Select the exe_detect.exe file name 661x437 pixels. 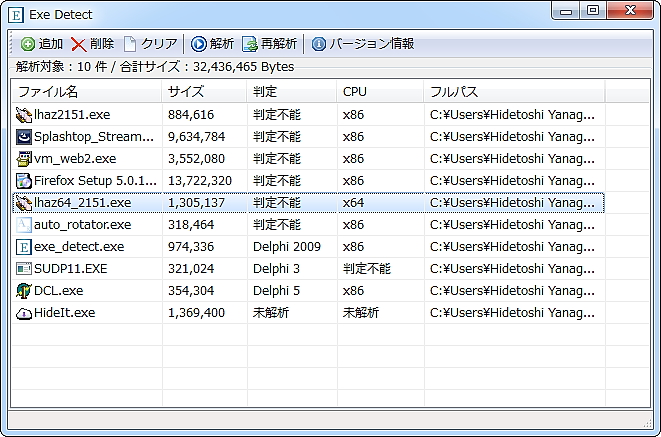(79, 247)
